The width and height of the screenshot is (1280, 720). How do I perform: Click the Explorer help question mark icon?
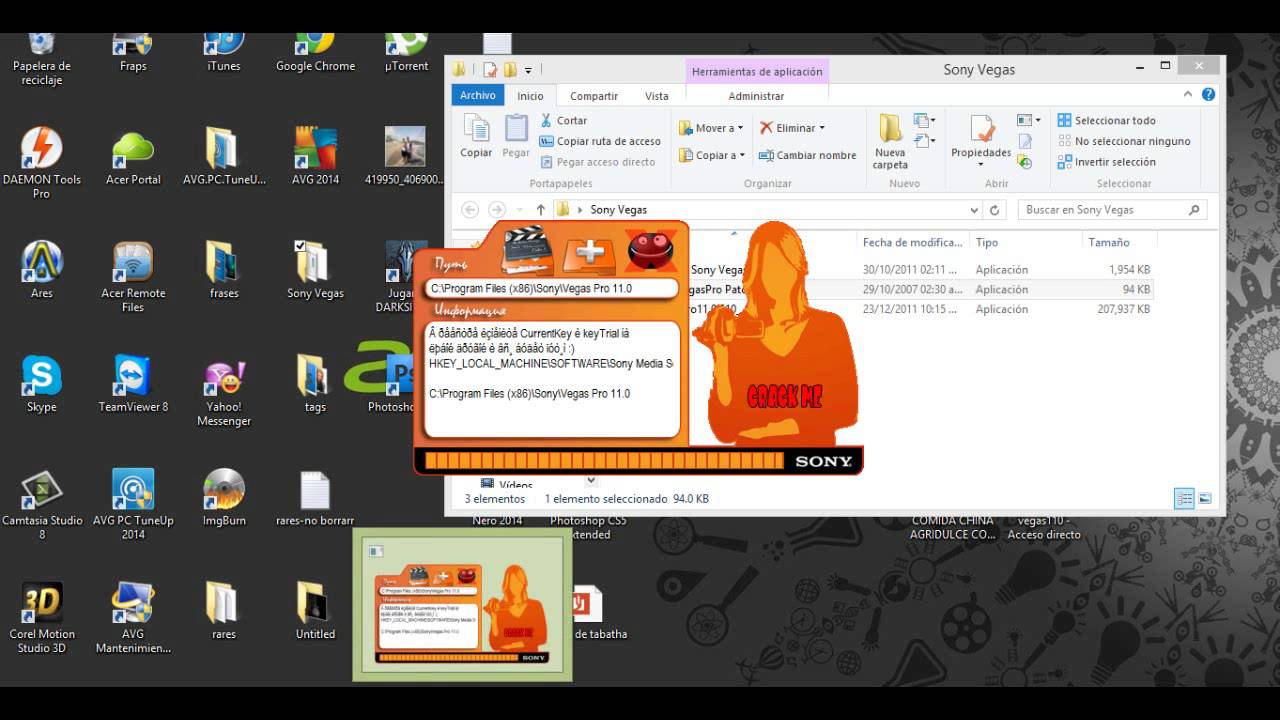pos(1209,95)
